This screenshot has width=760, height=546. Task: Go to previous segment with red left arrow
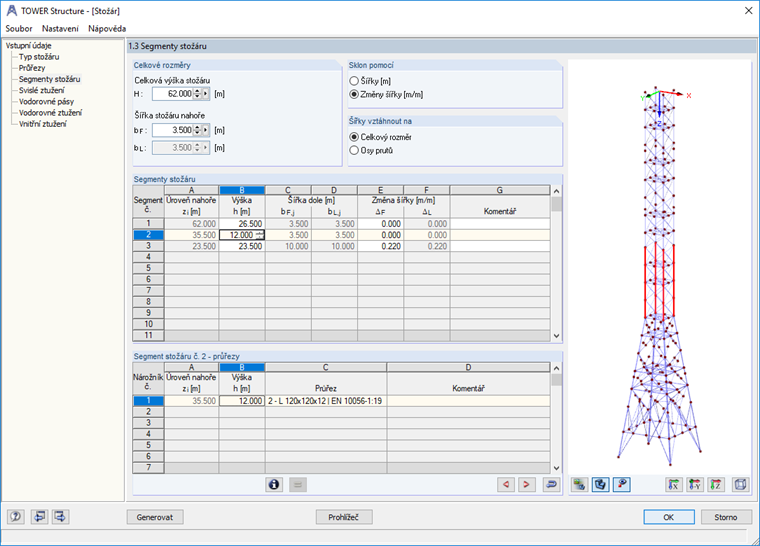click(x=506, y=484)
